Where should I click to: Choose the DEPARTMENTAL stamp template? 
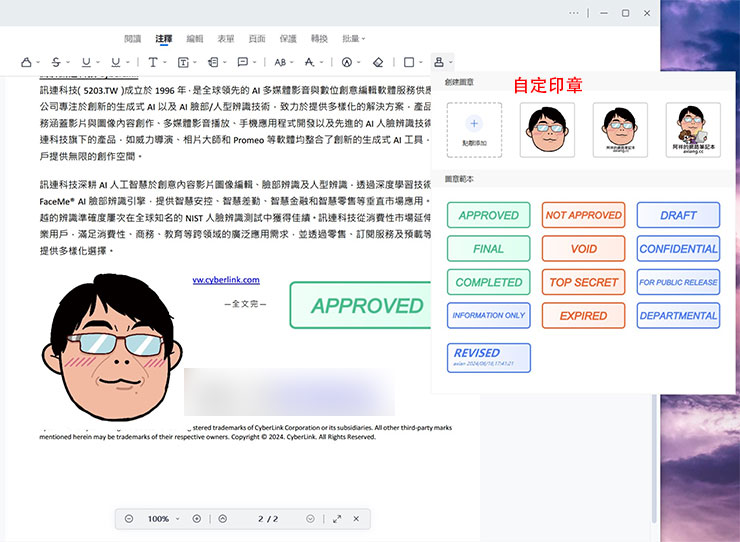[678, 315]
